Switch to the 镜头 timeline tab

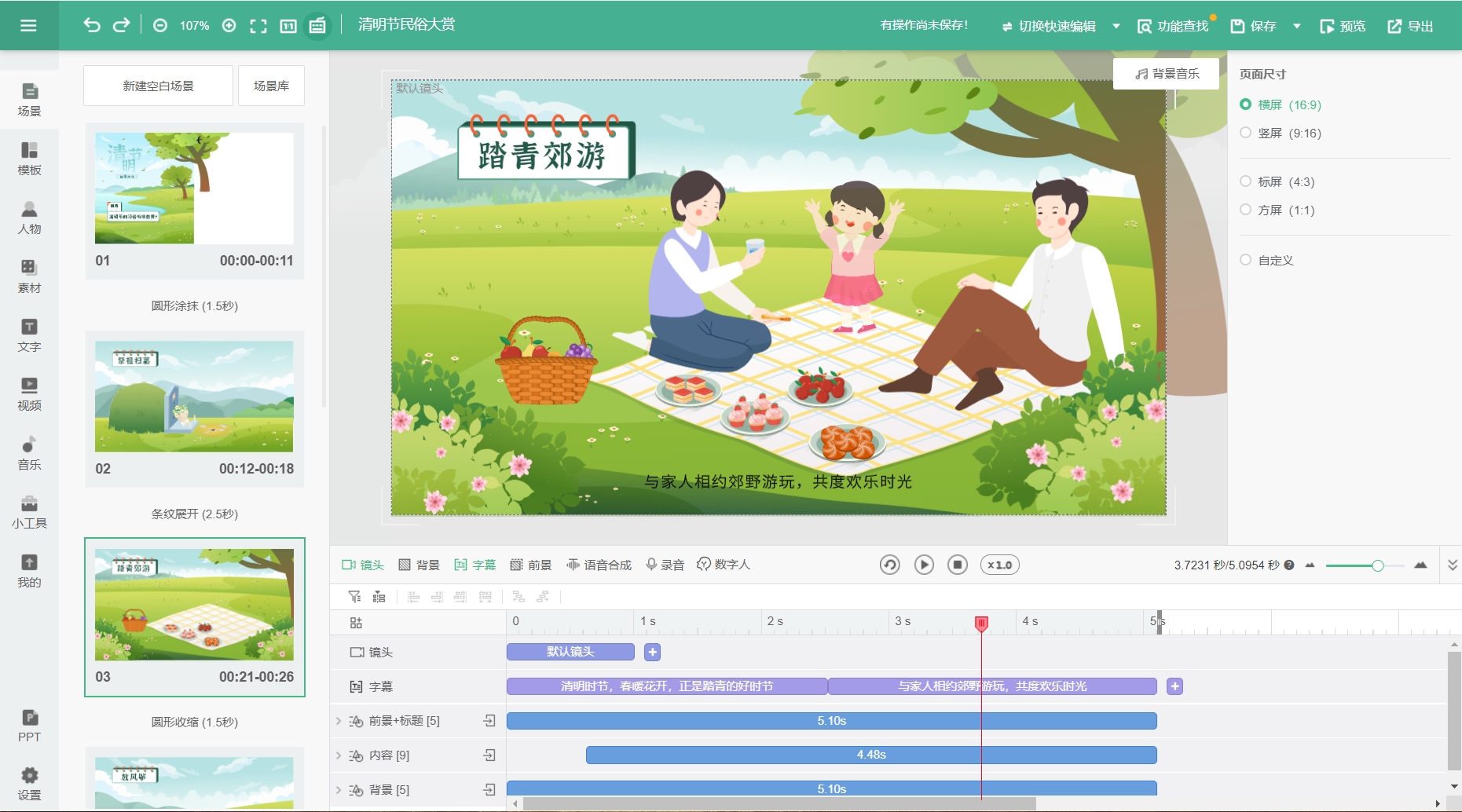coord(363,565)
